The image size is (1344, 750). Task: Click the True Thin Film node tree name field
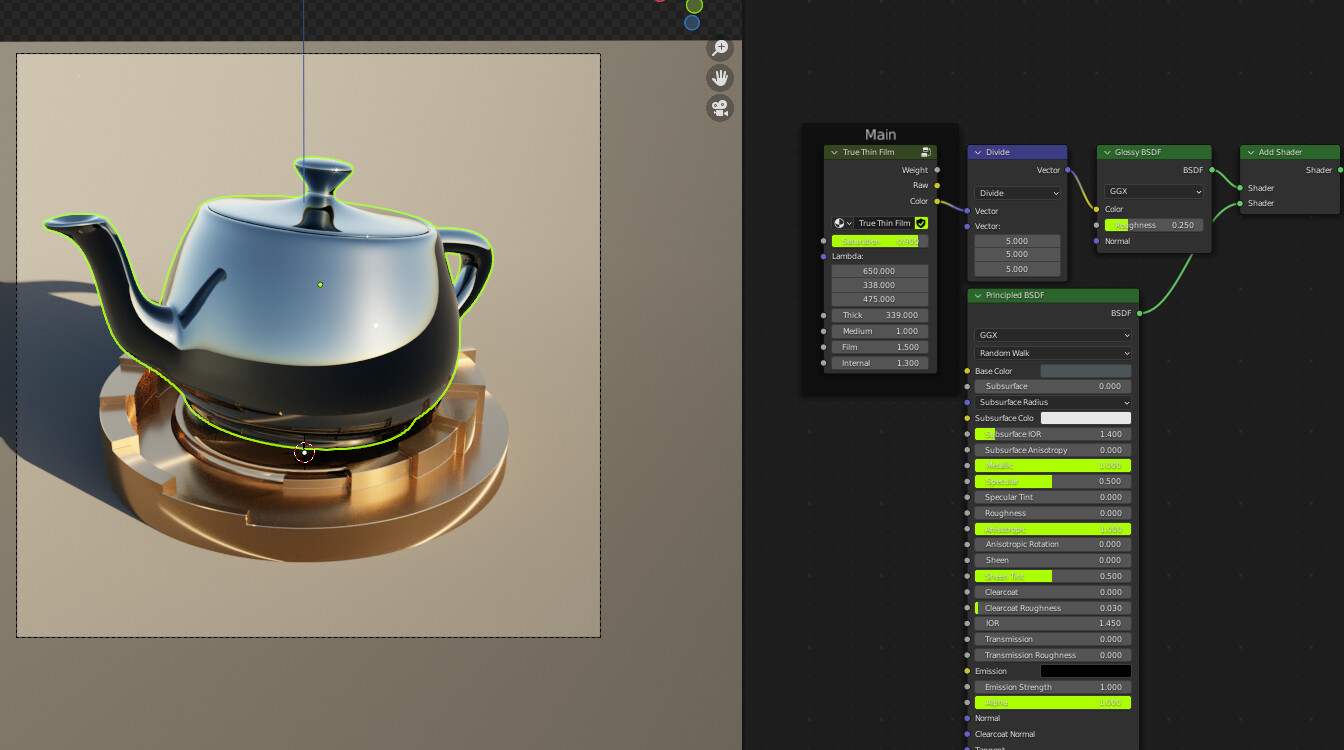[x=884, y=223]
